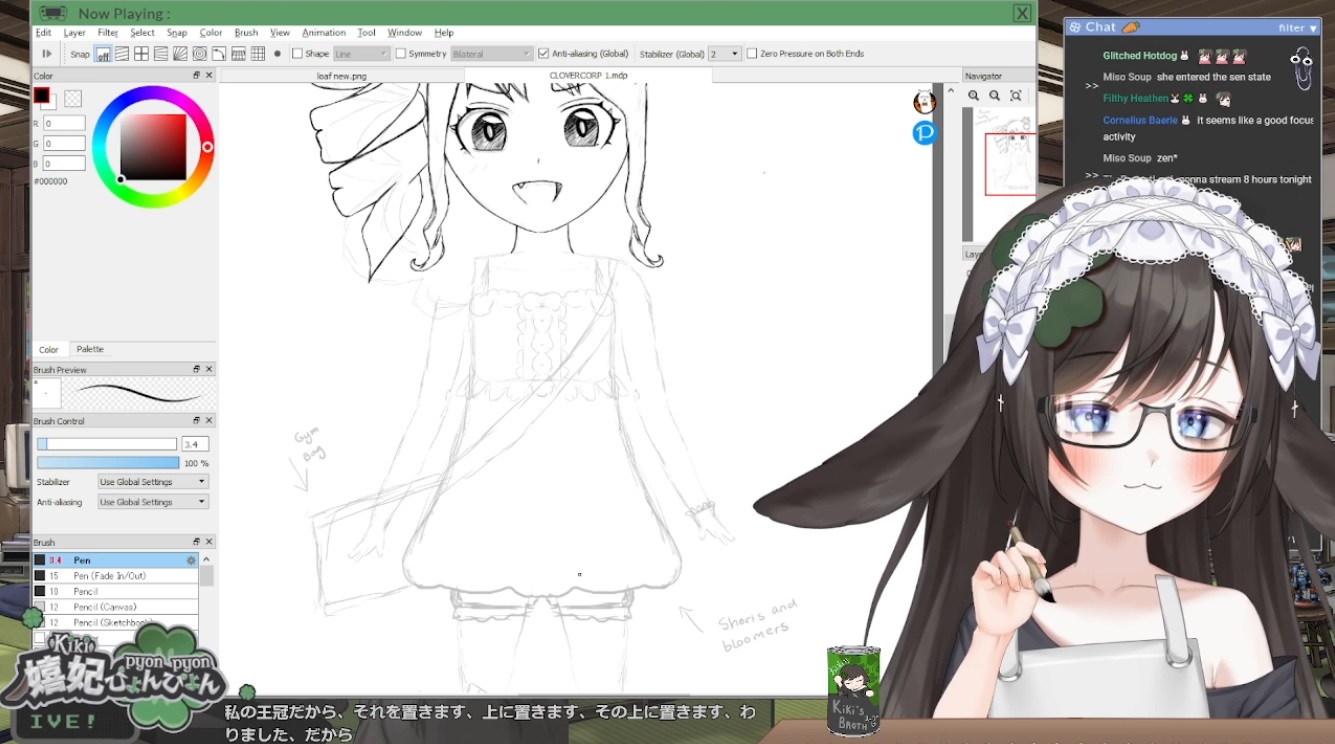
Task: Choose the curve snap icon
Action: point(218,54)
